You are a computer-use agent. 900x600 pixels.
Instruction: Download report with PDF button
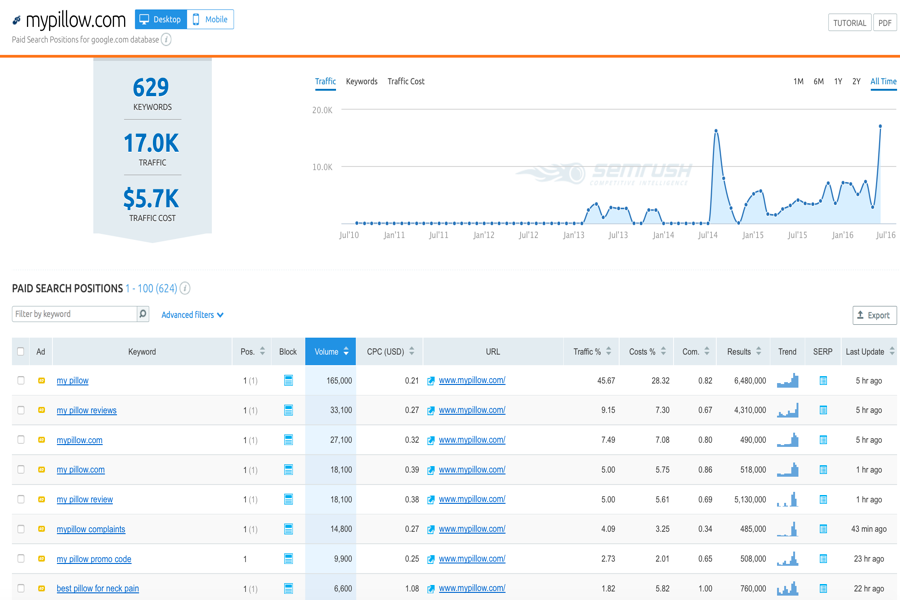coord(885,23)
